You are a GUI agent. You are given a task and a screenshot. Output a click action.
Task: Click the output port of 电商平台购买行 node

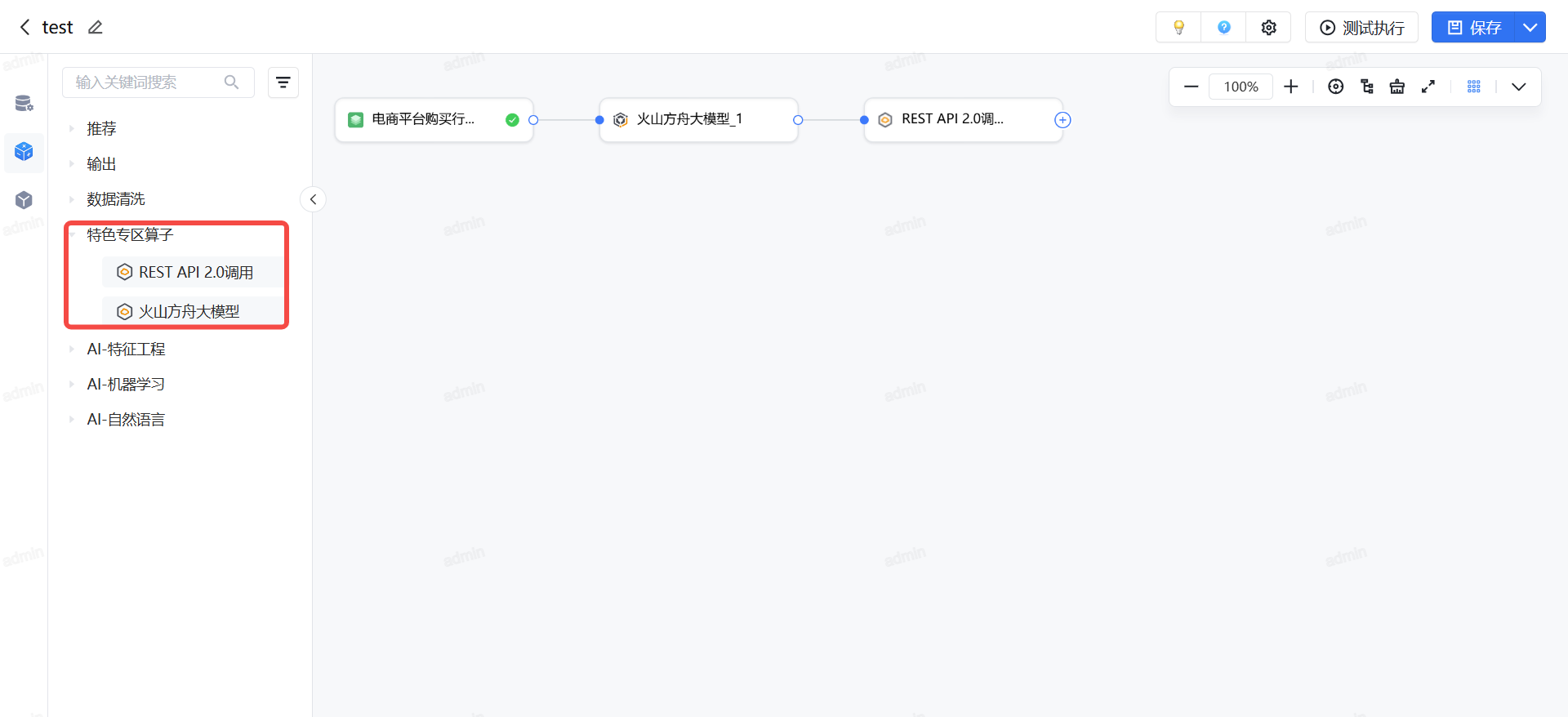coord(533,120)
